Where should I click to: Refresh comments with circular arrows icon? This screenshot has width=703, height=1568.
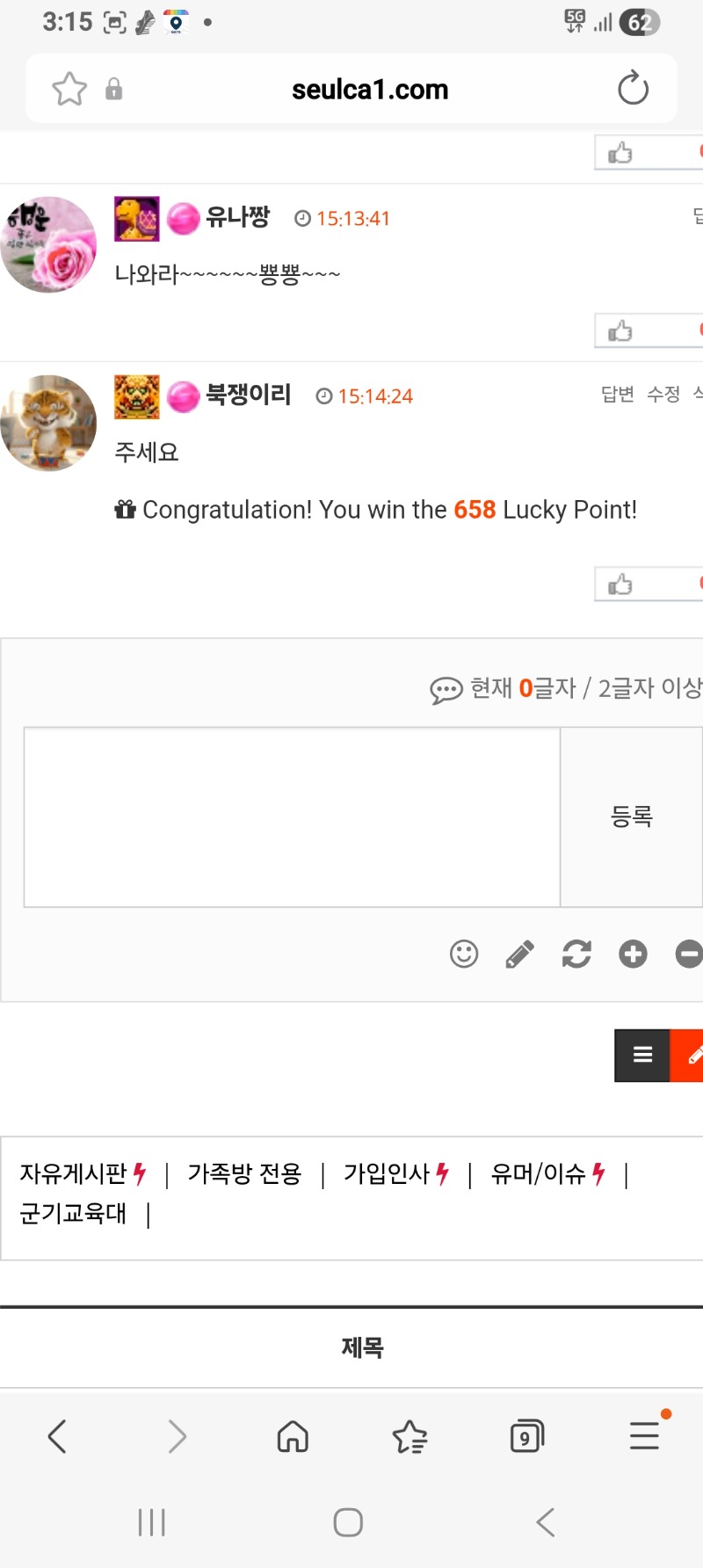(x=576, y=954)
